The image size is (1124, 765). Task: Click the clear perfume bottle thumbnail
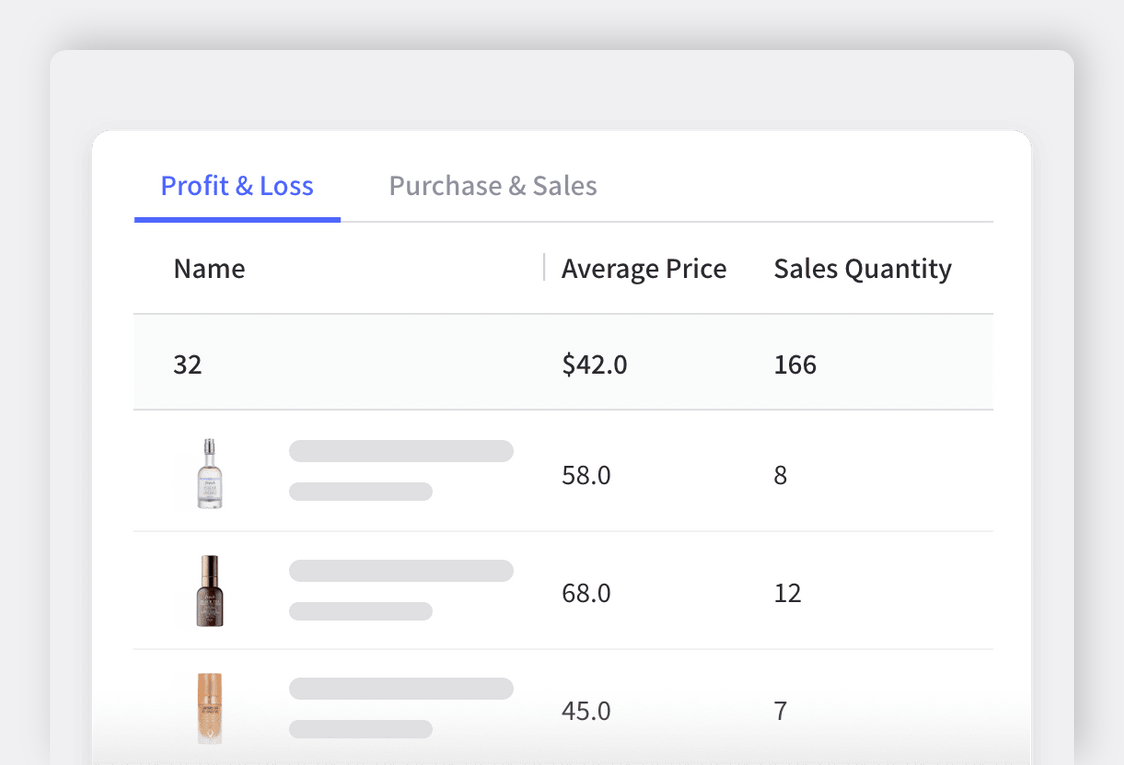[209, 473]
